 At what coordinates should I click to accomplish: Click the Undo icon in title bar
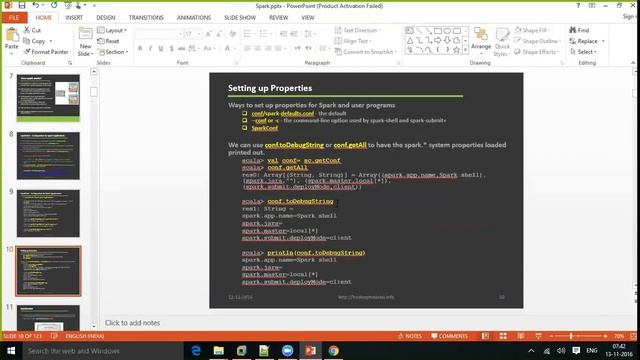point(36,5)
